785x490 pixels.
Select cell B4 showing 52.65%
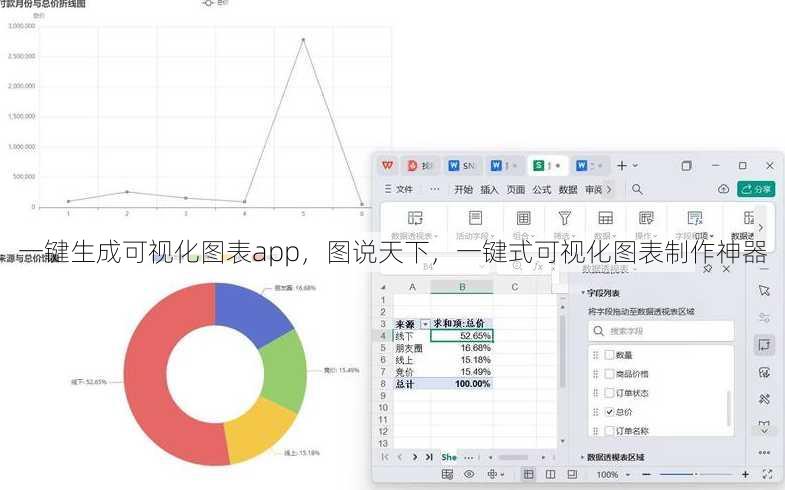pyautogui.click(x=462, y=336)
